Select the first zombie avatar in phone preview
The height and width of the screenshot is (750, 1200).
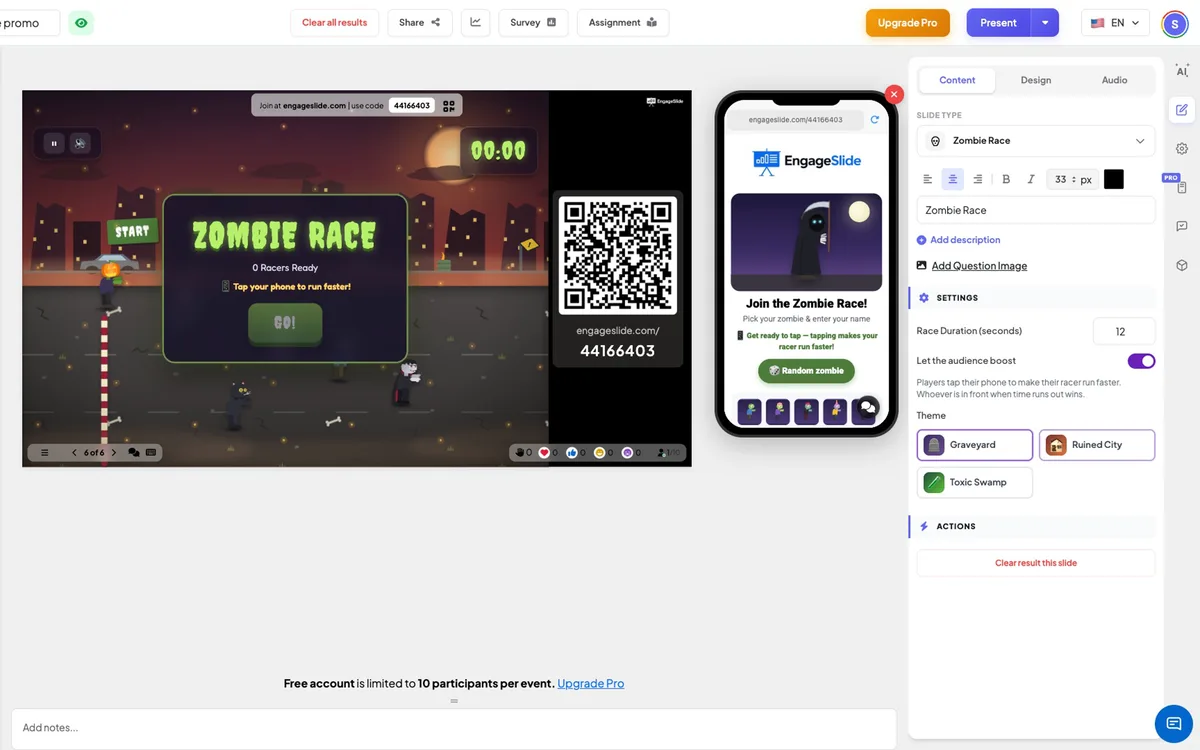pyautogui.click(x=751, y=411)
